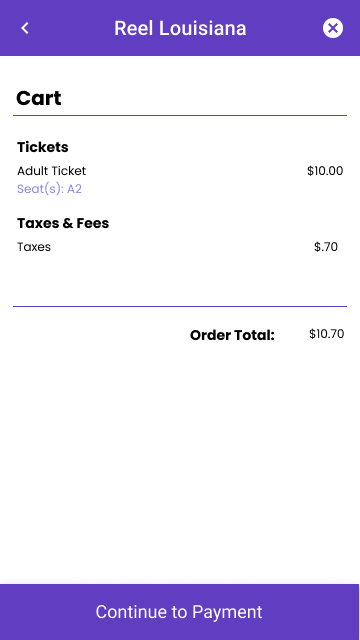
Task: Click the letters A2 in the seat text
Action: [x=74, y=189]
